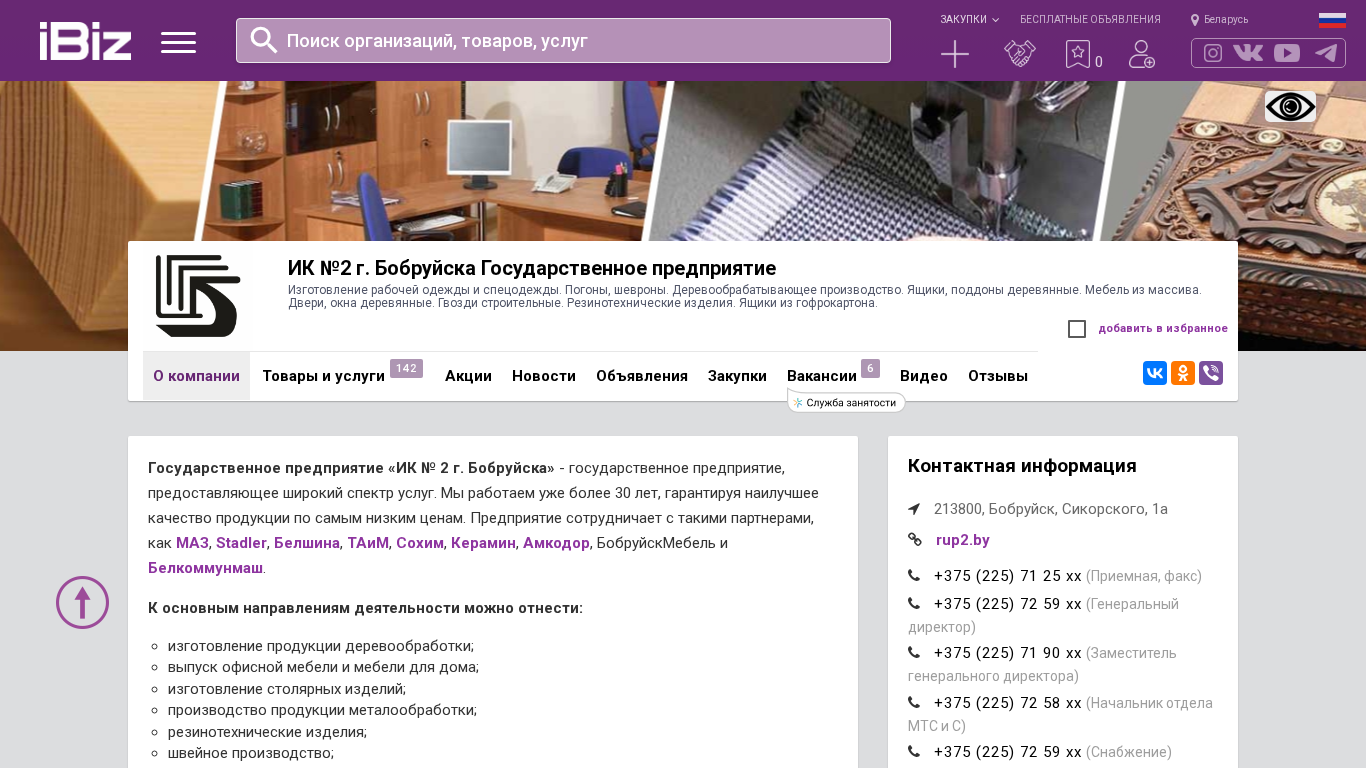Click the Служба занятости badge
1366x768 pixels.
[847, 402]
